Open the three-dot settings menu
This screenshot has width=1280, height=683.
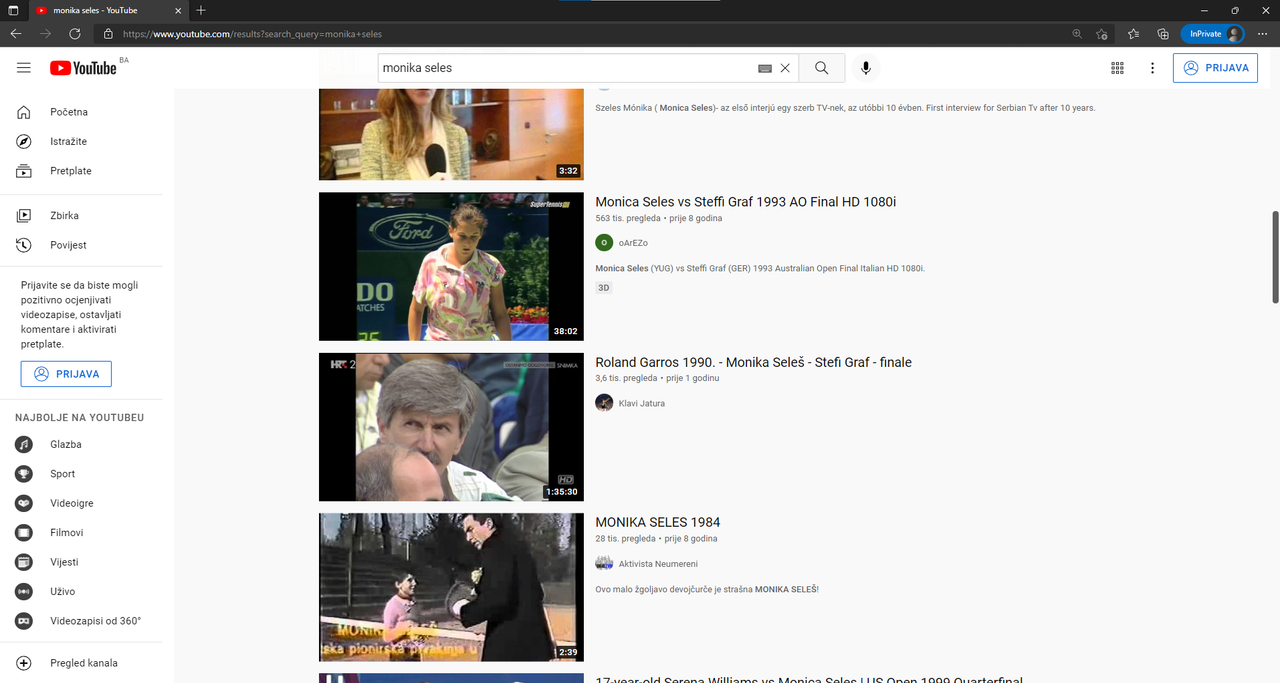pyautogui.click(x=1152, y=68)
